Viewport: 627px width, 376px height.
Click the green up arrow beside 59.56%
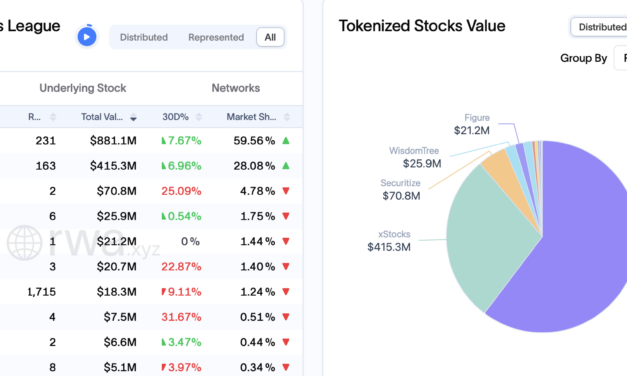point(286,140)
